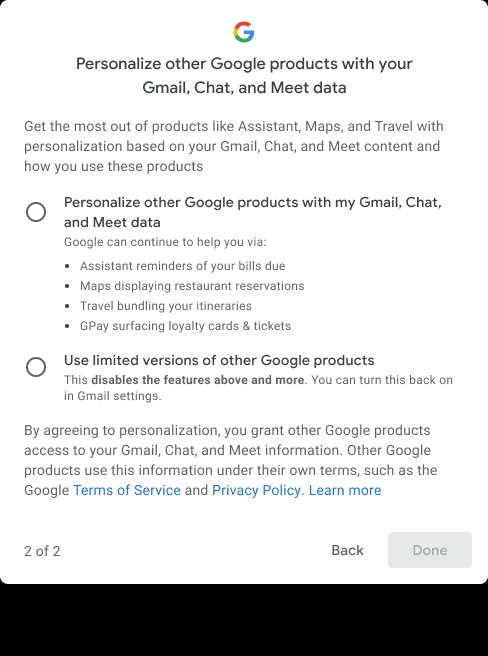Follow the Learn more link
Image resolution: width=488 pixels, height=656 pixels.
click(345, 490)
